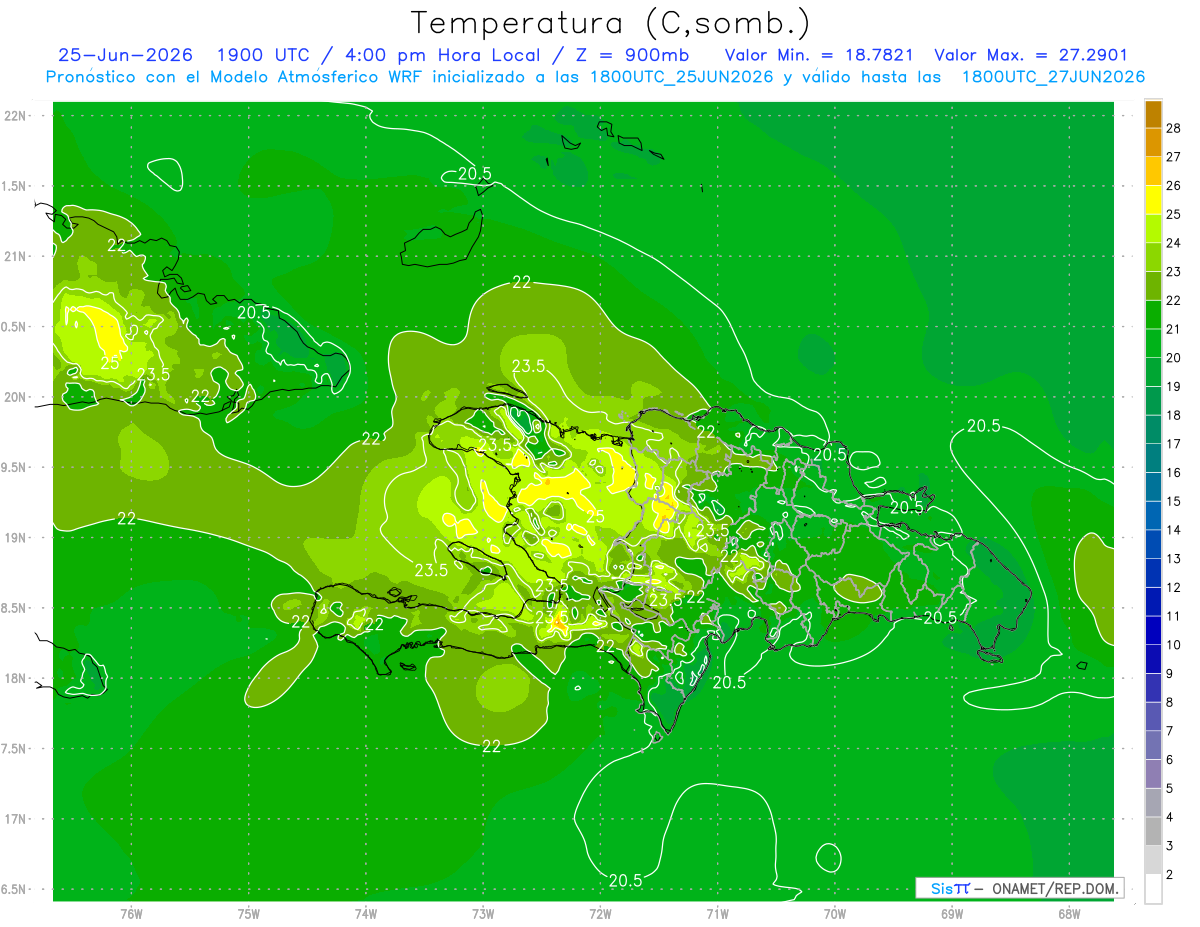Click the orange swatch between 27 and 28
This screenshot has height=927, width=1200.
tap(1153, 143)
